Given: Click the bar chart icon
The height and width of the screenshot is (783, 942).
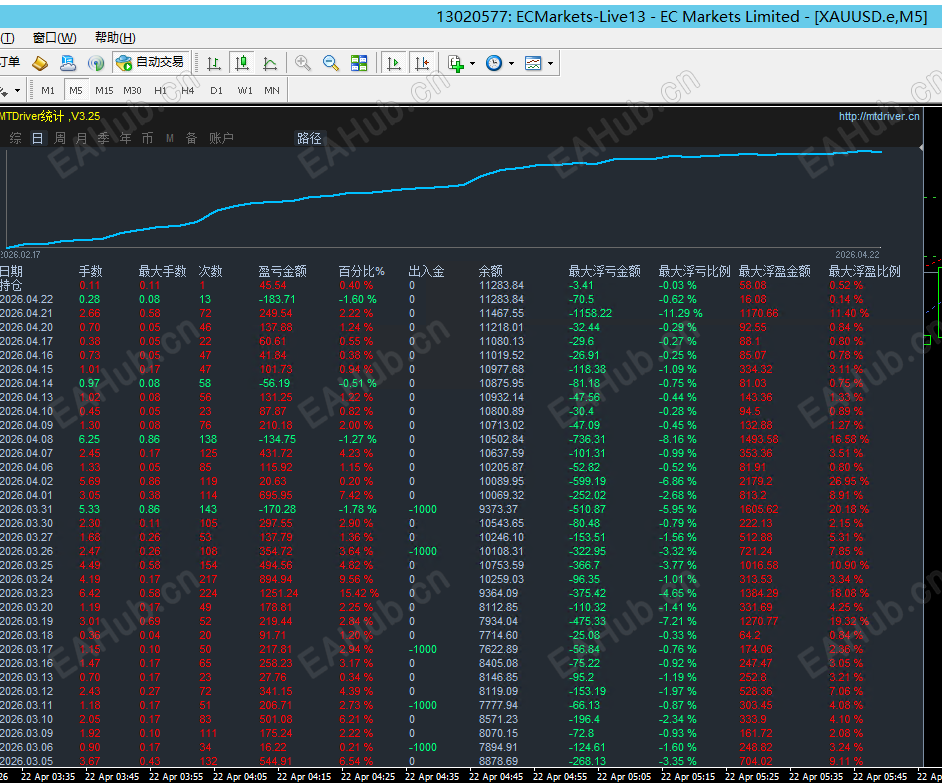Looking at the screenshot, I should point(213,63).
